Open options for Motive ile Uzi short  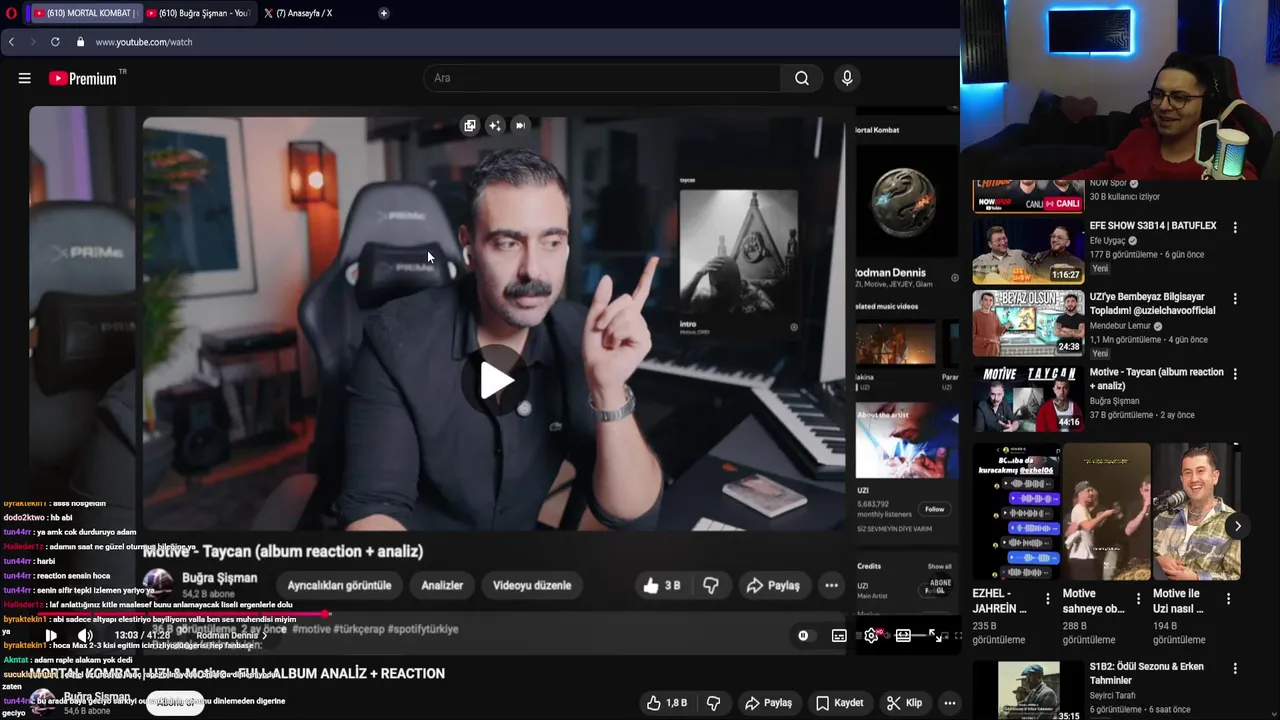click(x=1228, y=599)
